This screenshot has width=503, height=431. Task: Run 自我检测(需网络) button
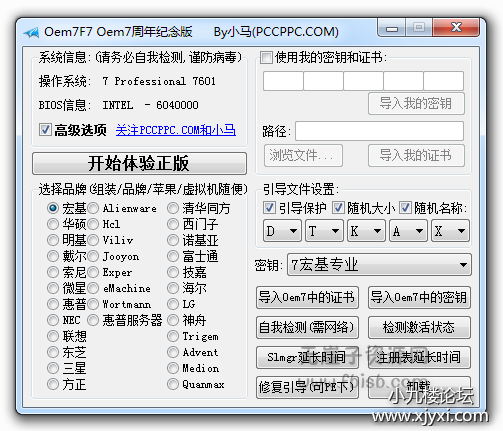tap(307, 327)
